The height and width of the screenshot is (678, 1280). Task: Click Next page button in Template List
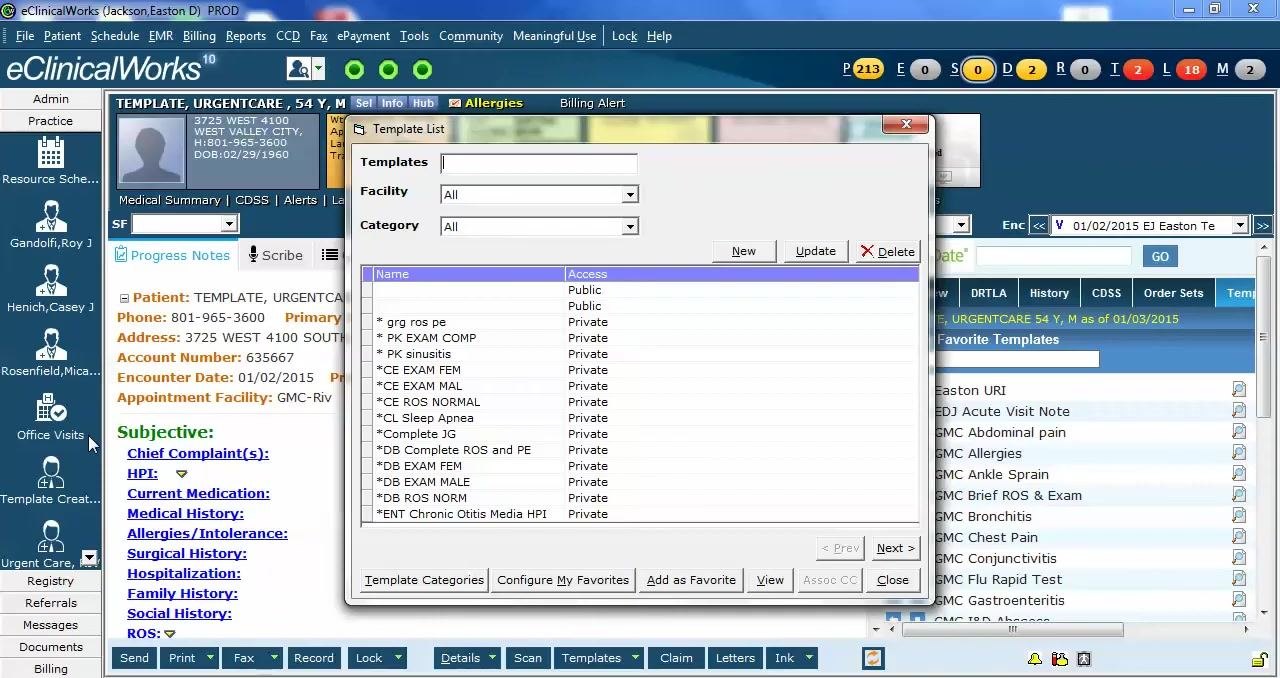895,548
